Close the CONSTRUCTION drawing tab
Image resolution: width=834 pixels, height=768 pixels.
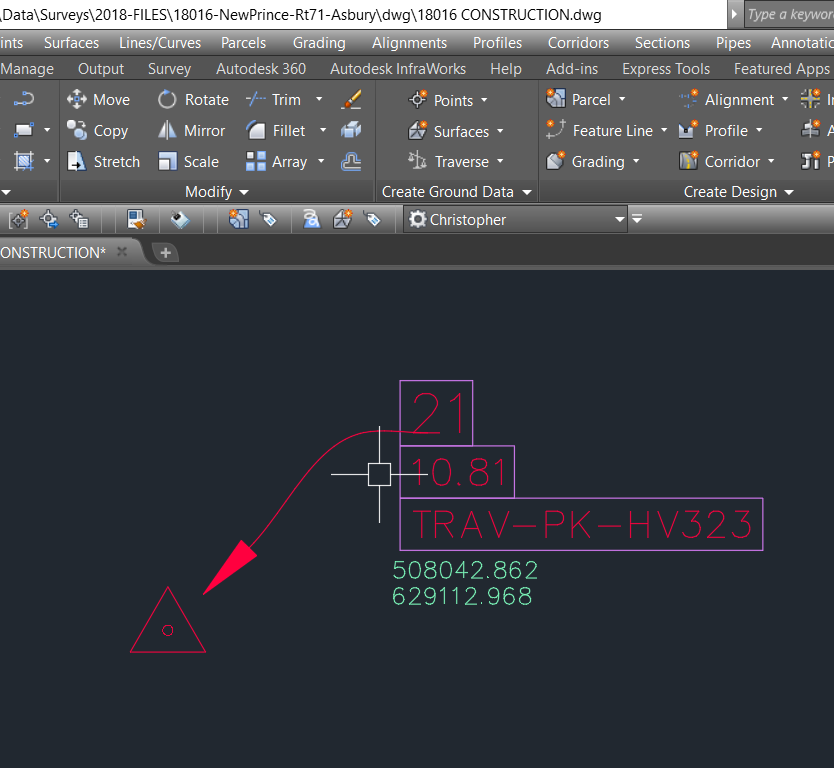coord(122,252)
